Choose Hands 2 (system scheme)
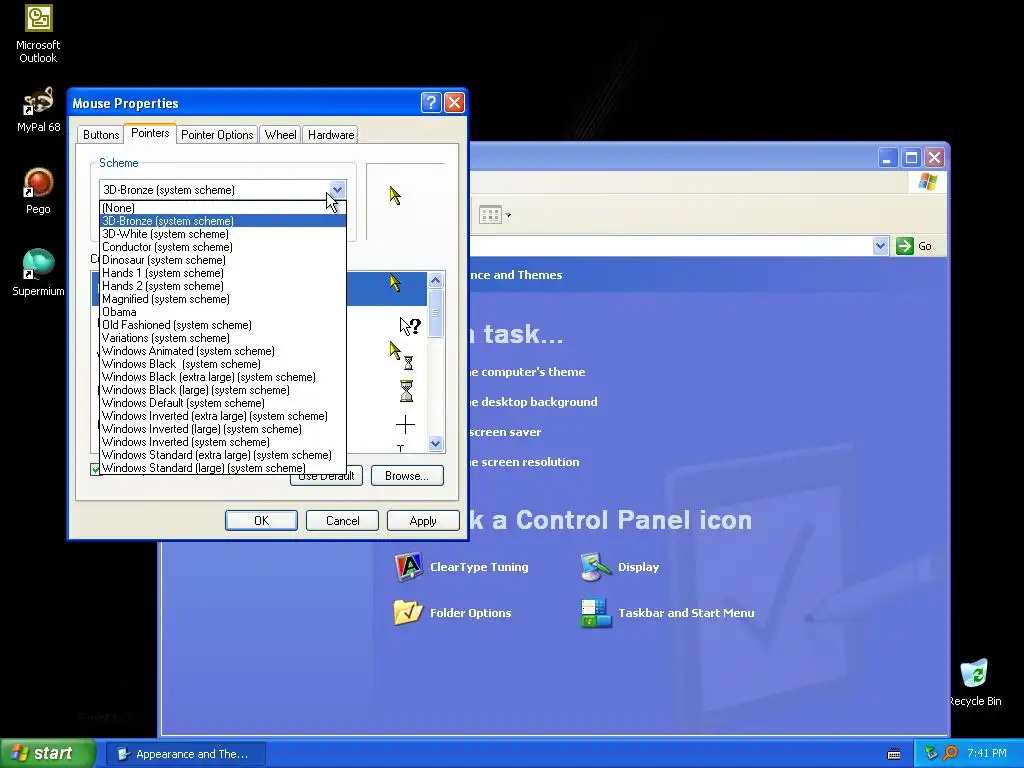Viewport: 1024px width, 768px height. 223,286
